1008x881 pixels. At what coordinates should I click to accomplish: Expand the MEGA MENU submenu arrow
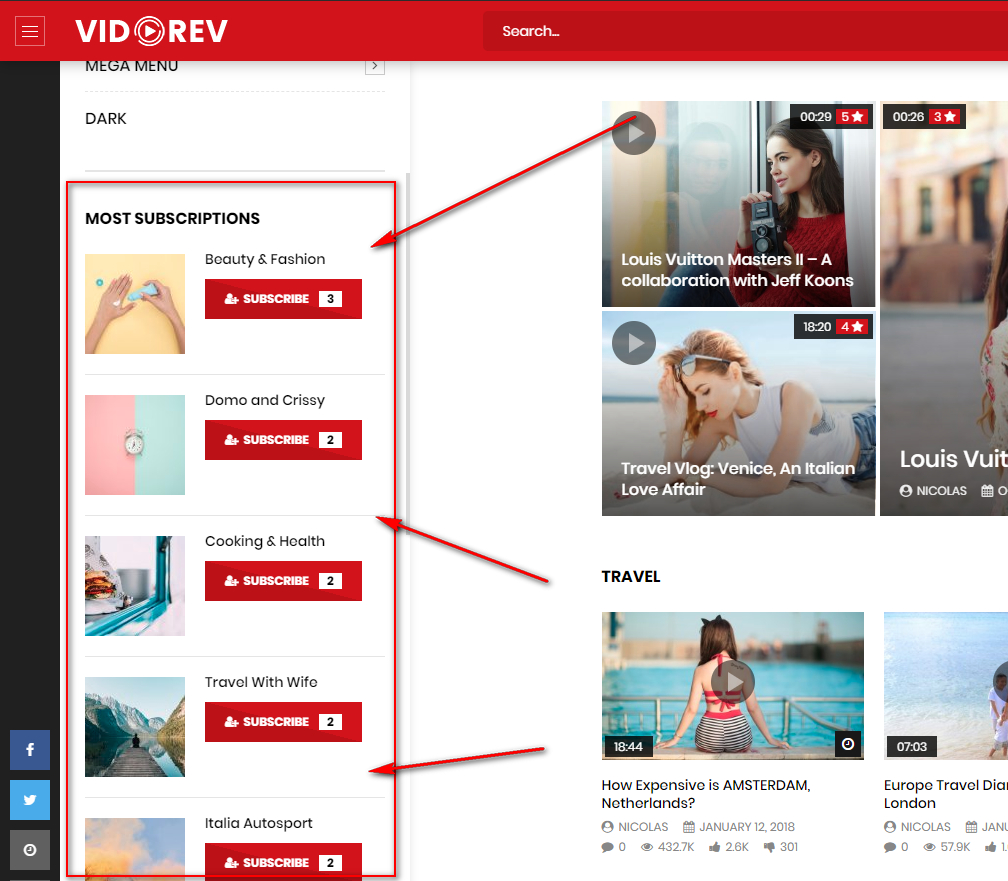click(374, 66)
